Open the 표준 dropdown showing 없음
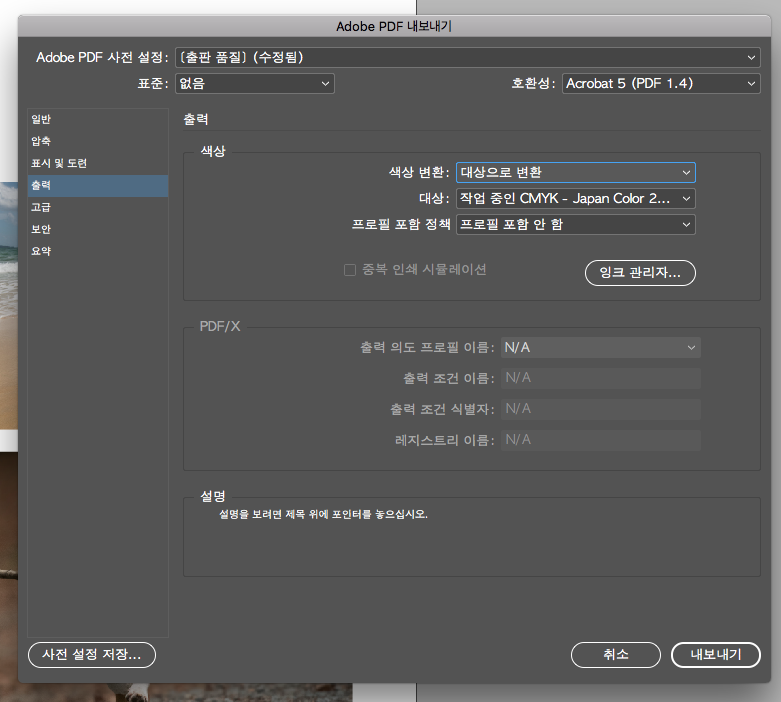This screenshot has width=781, height=702. coord(255,84)
